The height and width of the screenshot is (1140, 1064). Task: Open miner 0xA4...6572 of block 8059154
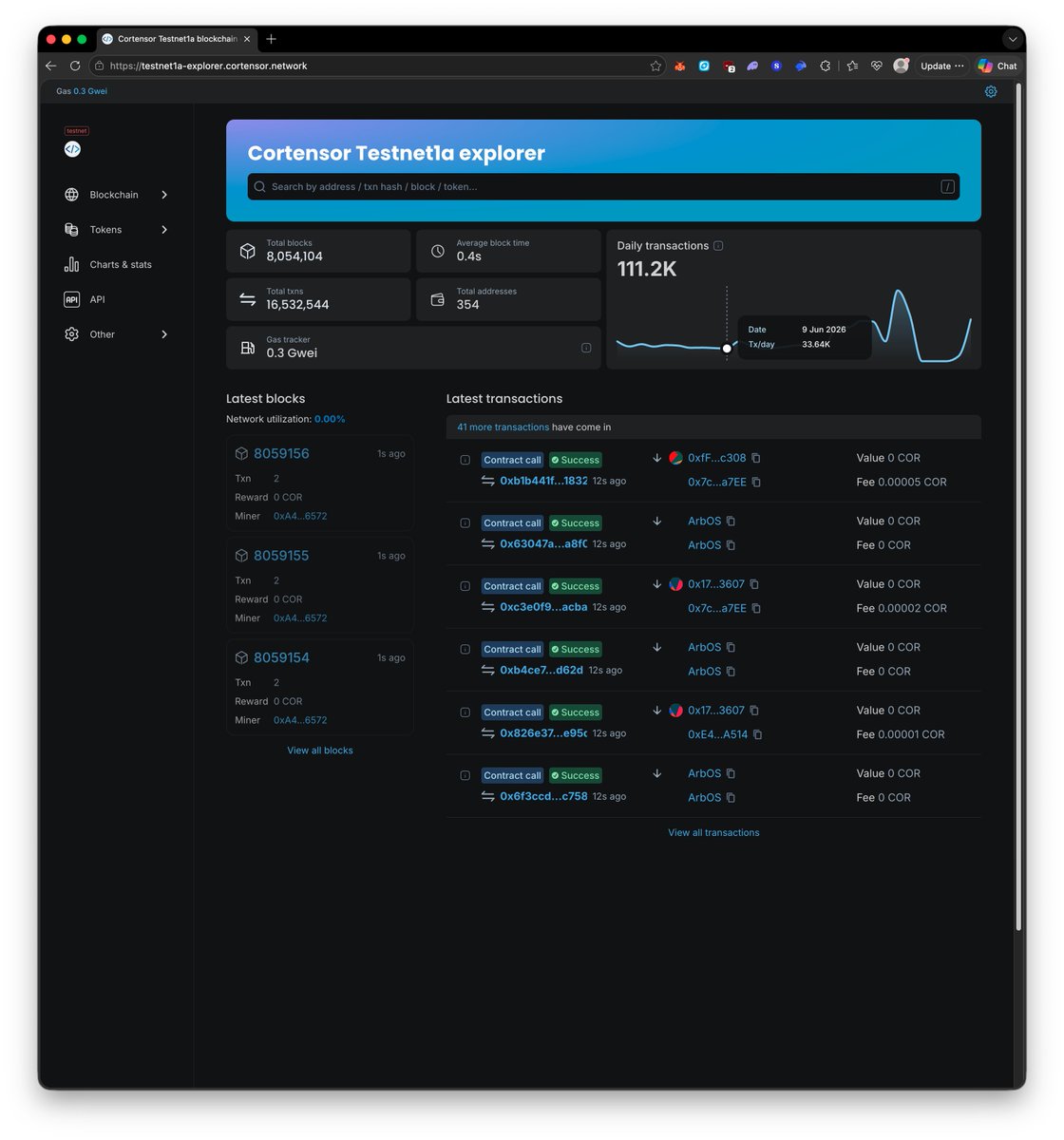tap(300, 720)
